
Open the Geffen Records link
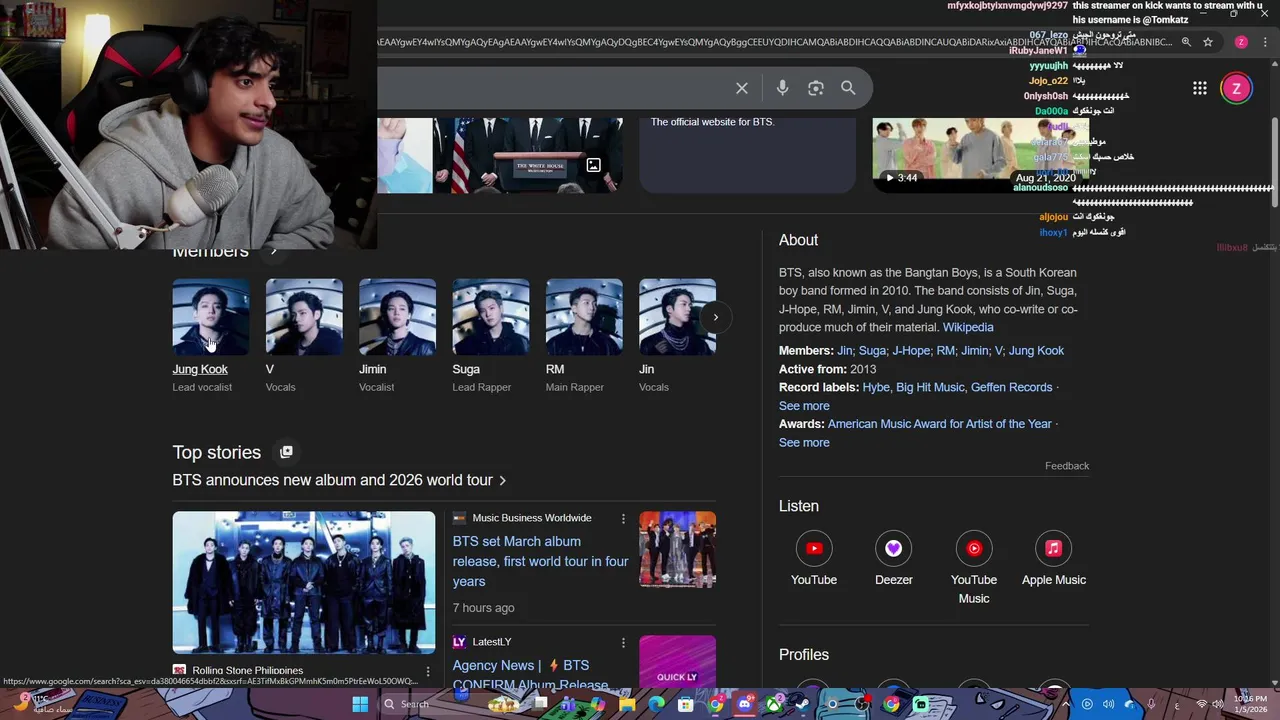pyautogui.click(x=1012, y=388)
